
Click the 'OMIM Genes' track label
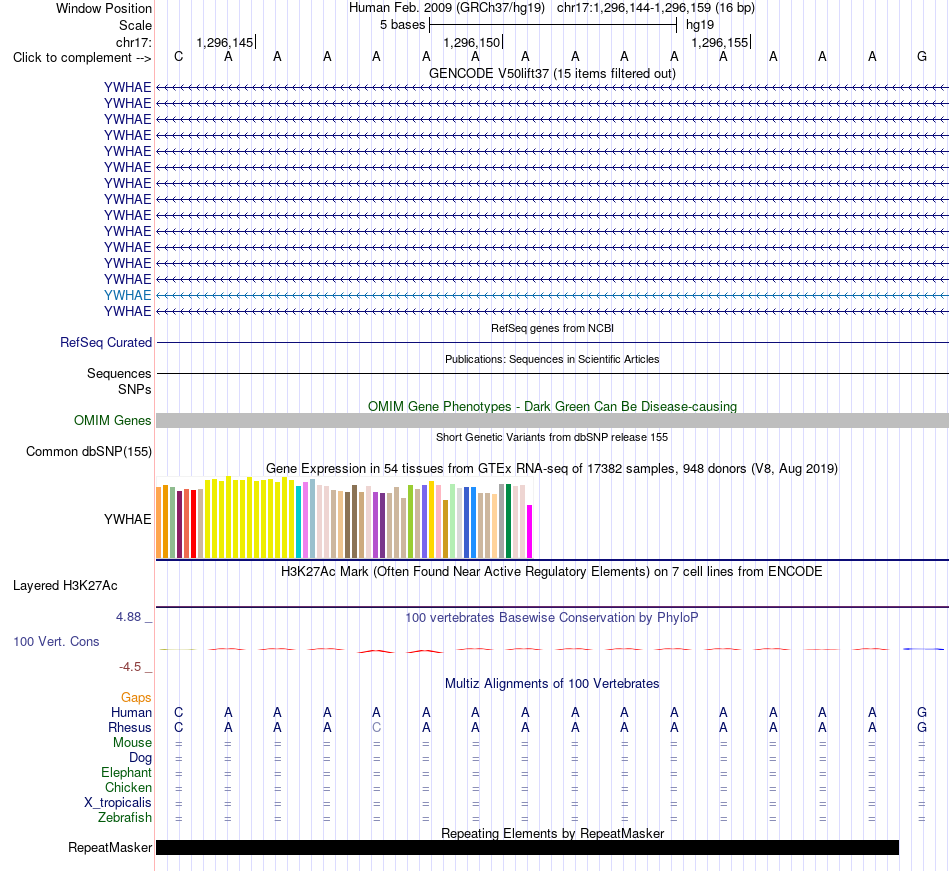point(113,420)
